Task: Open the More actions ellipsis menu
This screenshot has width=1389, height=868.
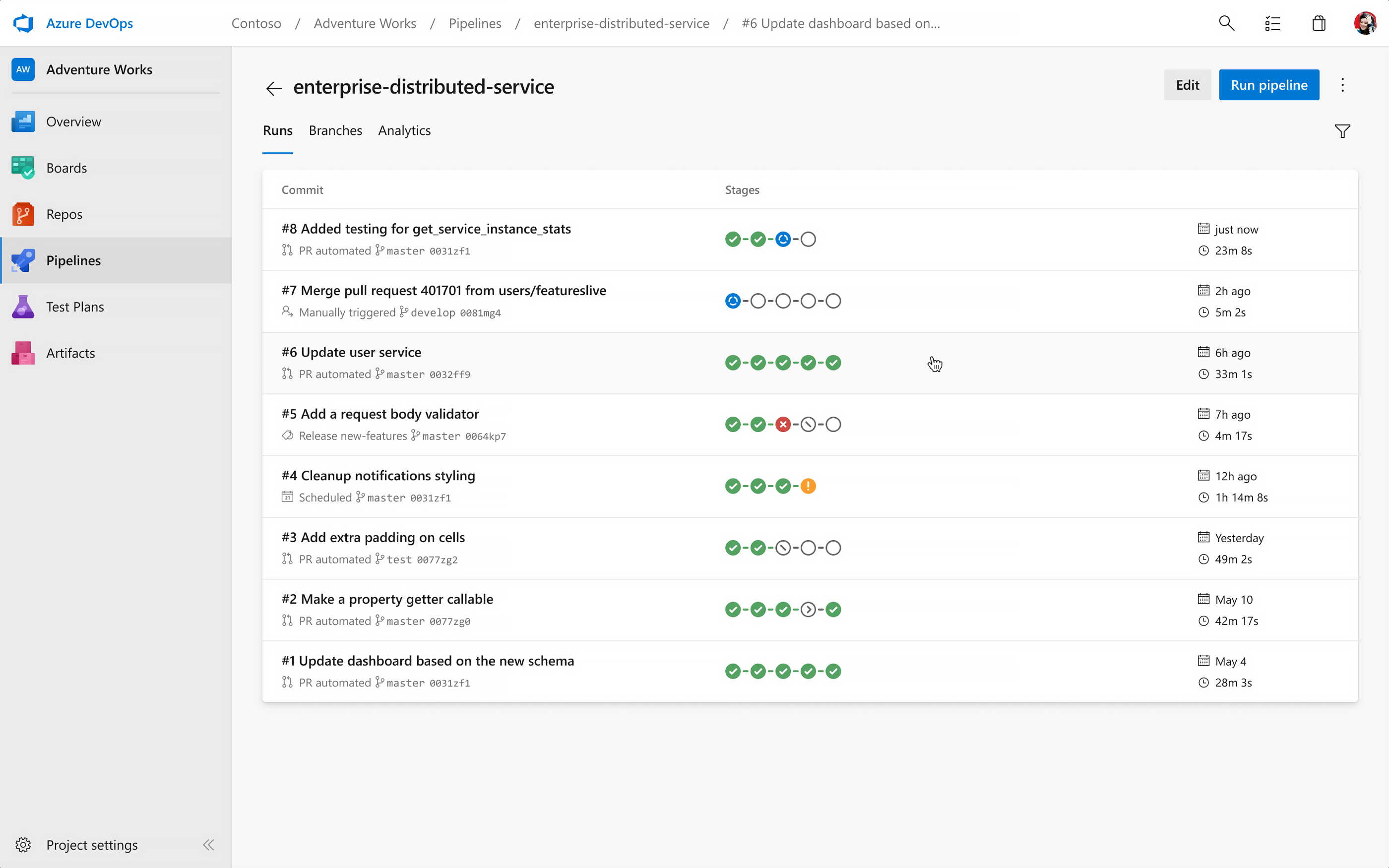Action: pyautogui.click(x=1342, y=84)
